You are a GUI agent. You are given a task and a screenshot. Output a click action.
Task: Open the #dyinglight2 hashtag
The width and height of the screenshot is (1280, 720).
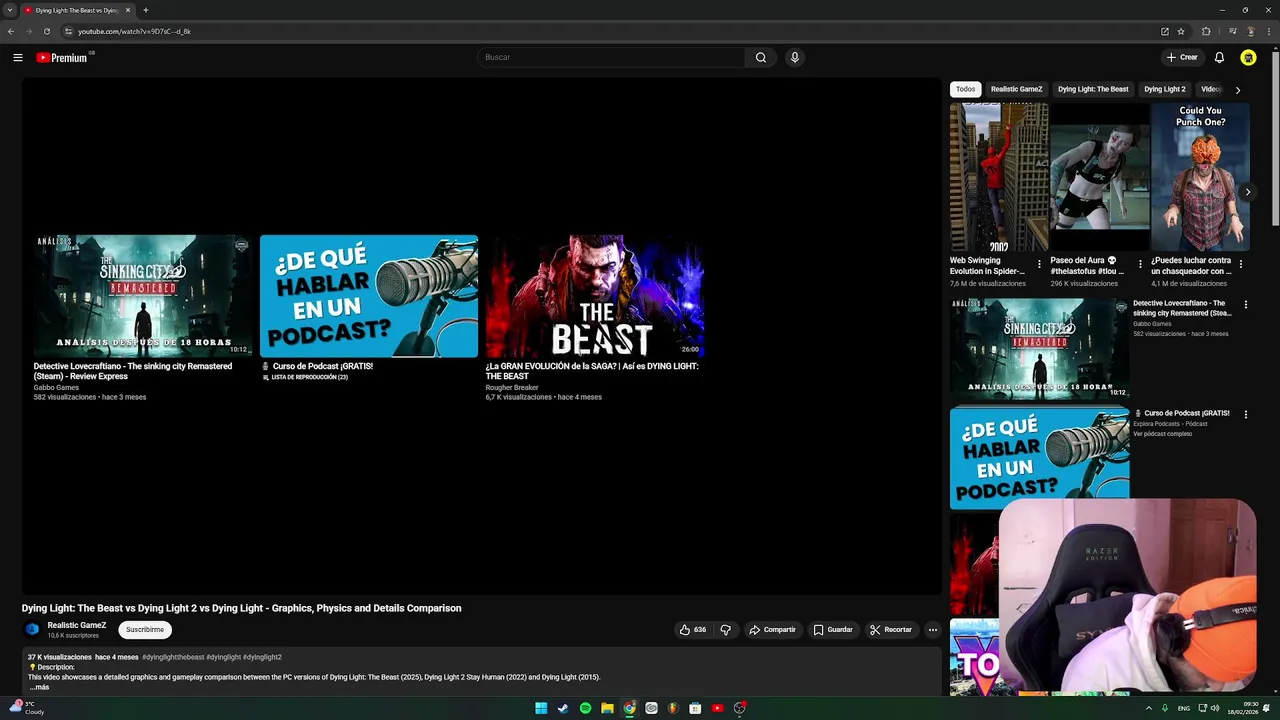(x=262, y=657)
